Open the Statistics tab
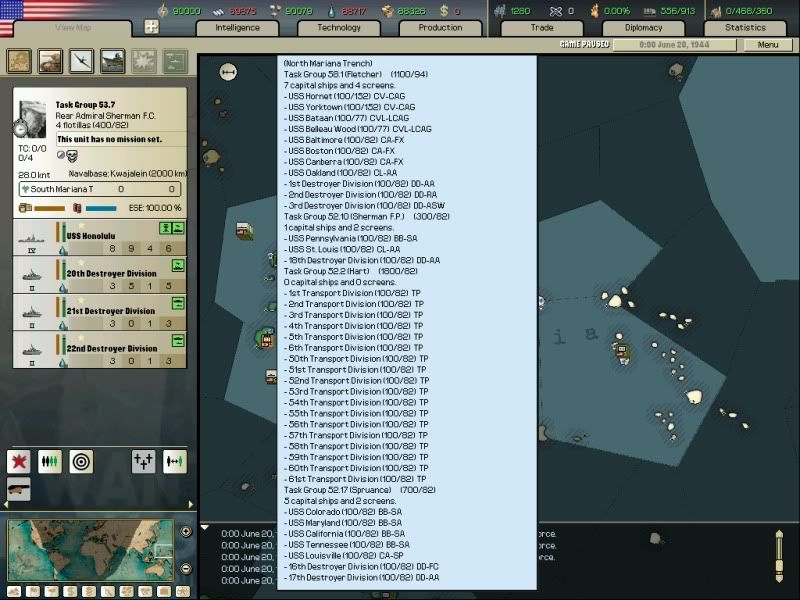800x600 pixels. point(744,28)
